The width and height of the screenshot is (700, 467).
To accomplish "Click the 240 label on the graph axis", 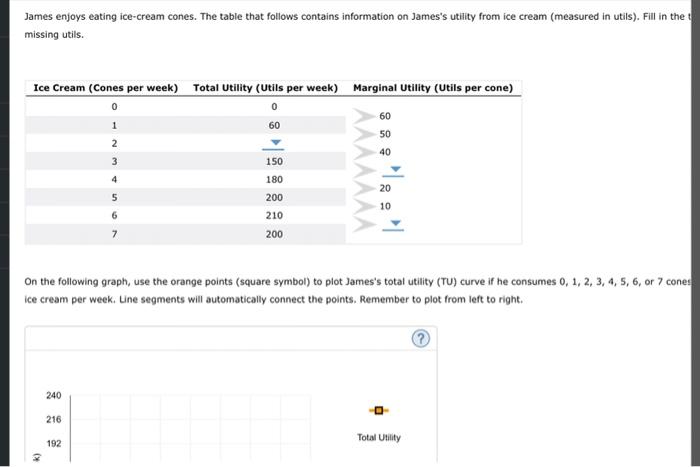I will point(54,395).
